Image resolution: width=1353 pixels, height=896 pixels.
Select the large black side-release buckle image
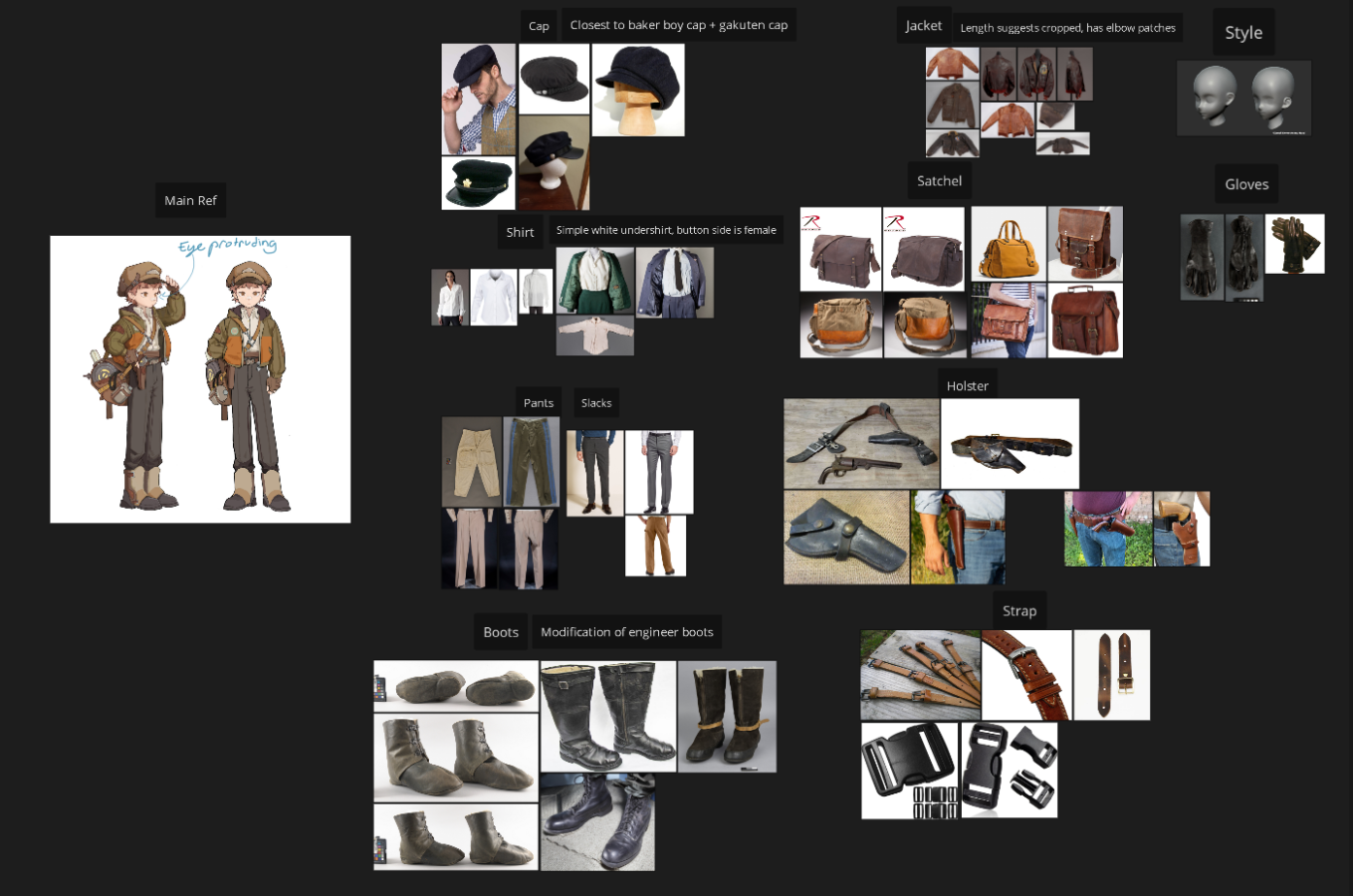910,771
